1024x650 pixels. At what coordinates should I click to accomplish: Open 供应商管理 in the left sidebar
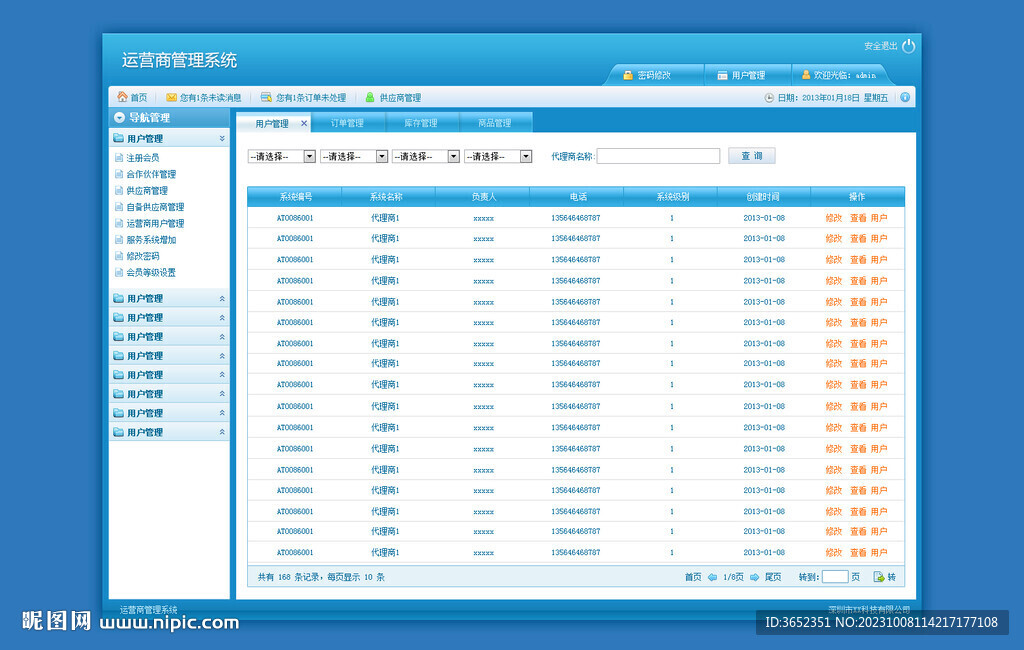pyautogui.click(x=147, y=190)
